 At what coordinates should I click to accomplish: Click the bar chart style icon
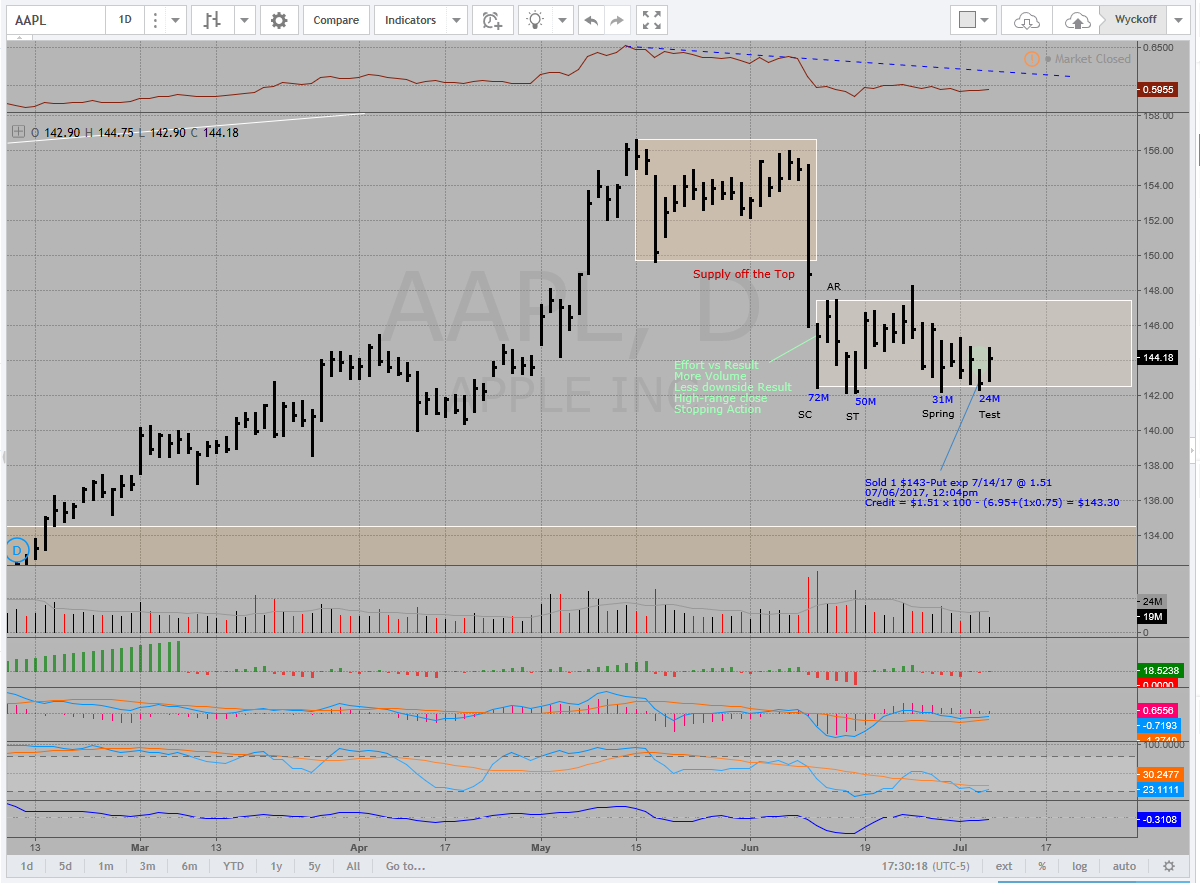point(211,20)
